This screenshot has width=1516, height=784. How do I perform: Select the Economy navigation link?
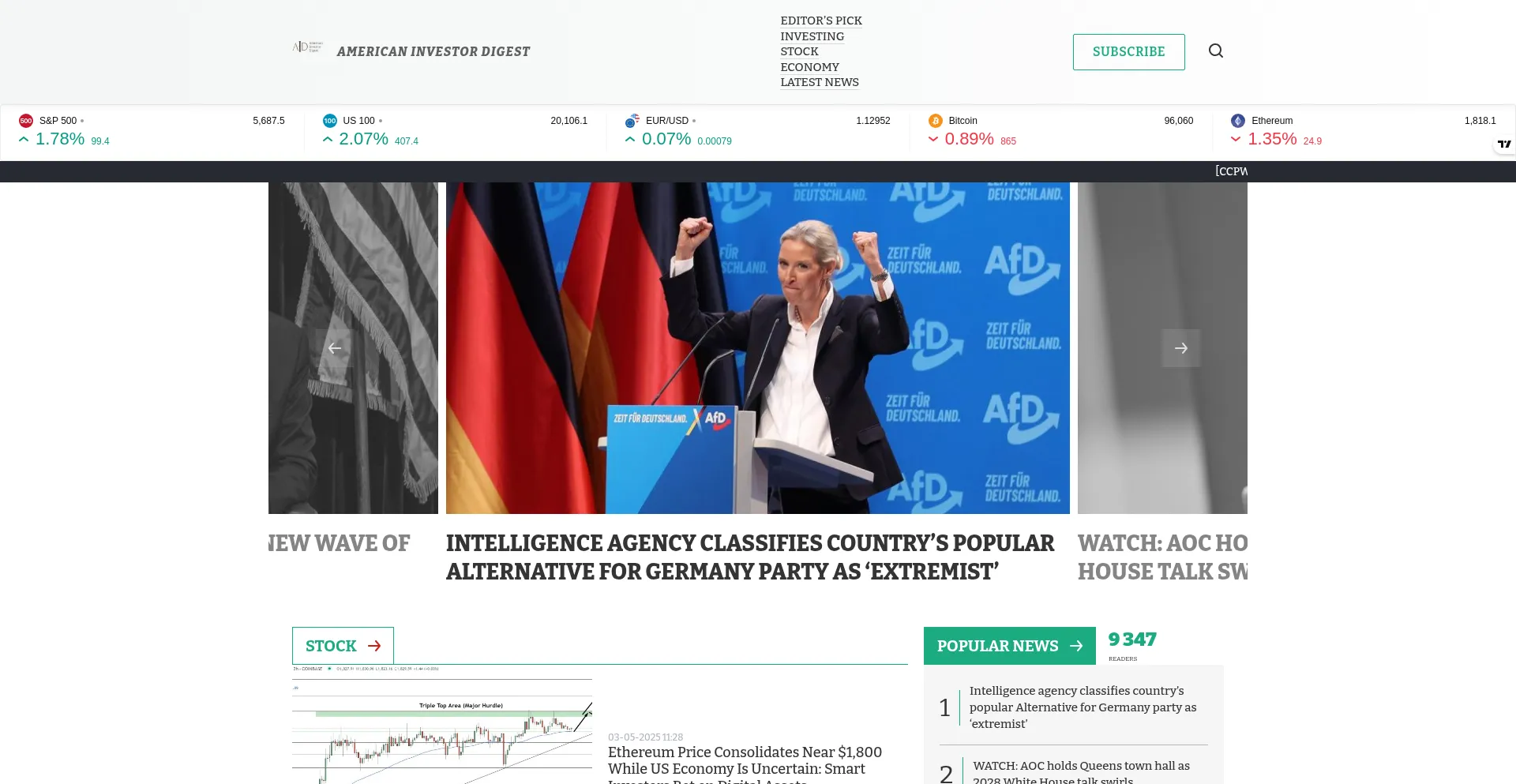tap(809, 67)
